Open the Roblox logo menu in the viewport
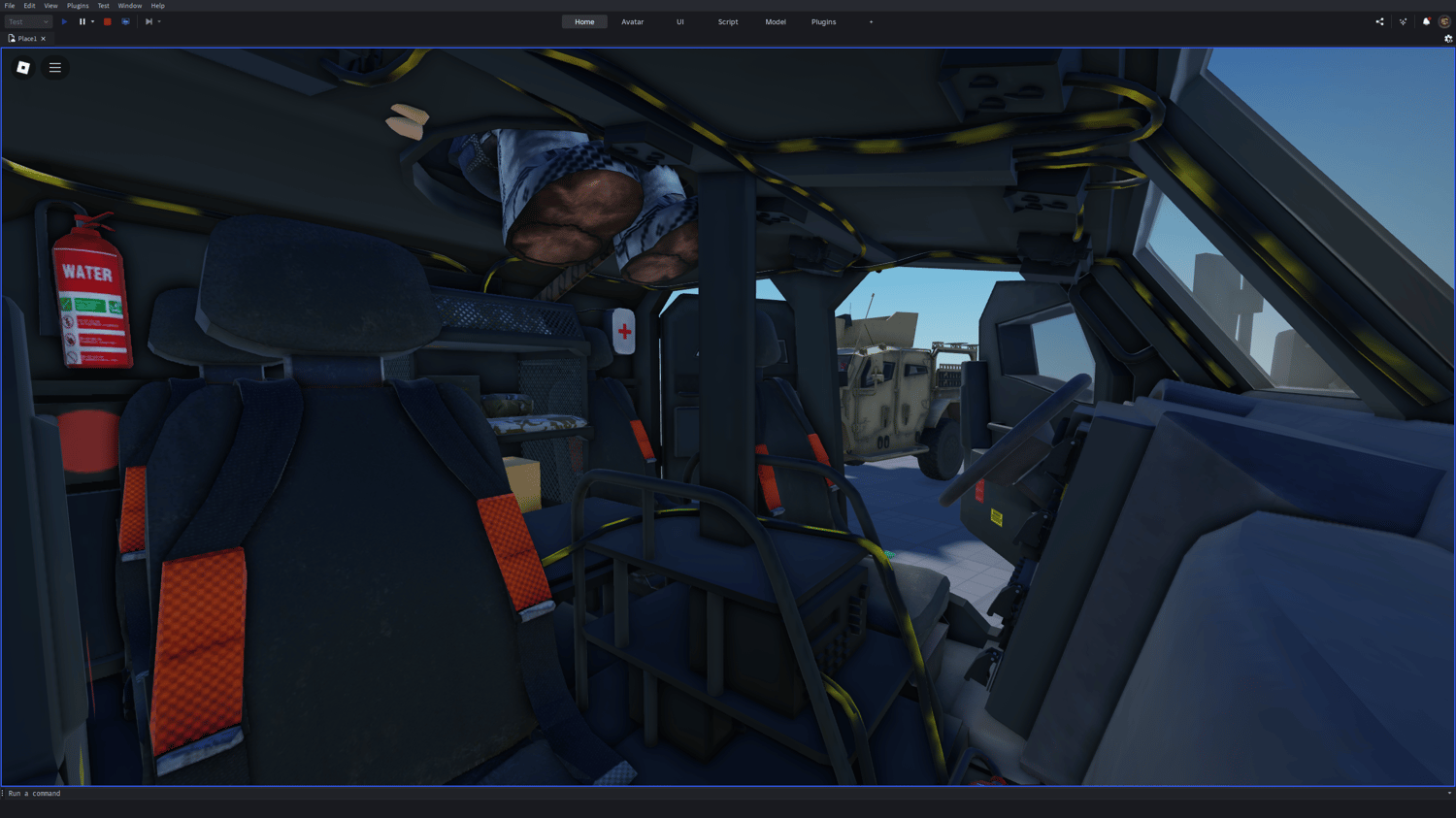 23,68
